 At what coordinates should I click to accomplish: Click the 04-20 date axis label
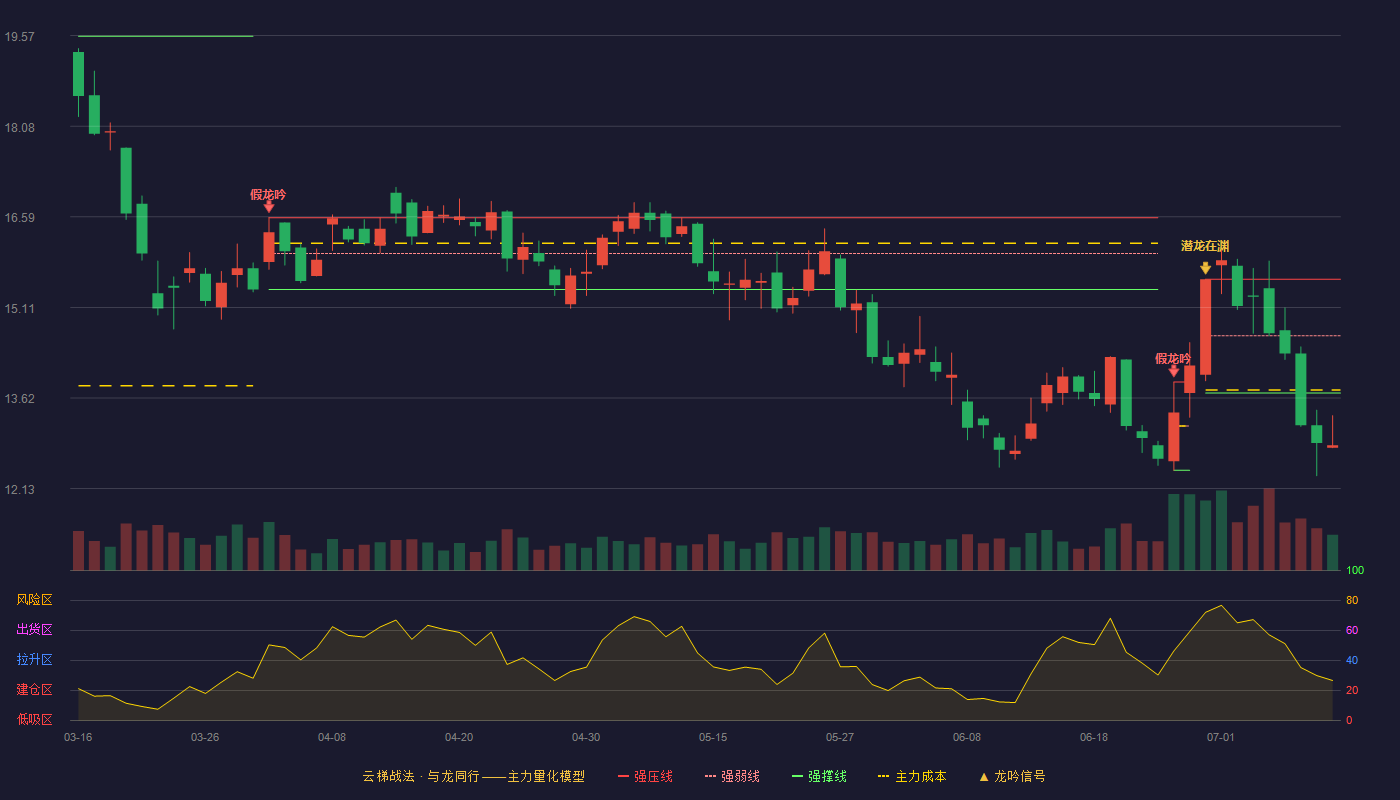(x=459, y=737)
